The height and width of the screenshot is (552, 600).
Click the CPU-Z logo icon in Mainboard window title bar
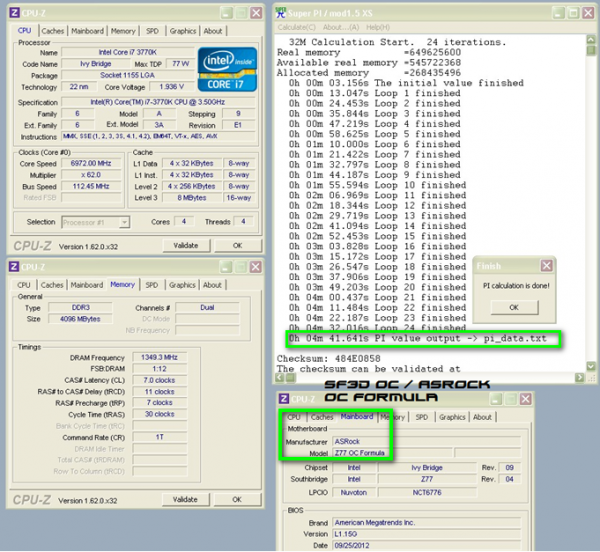click(x=284, y=399)
